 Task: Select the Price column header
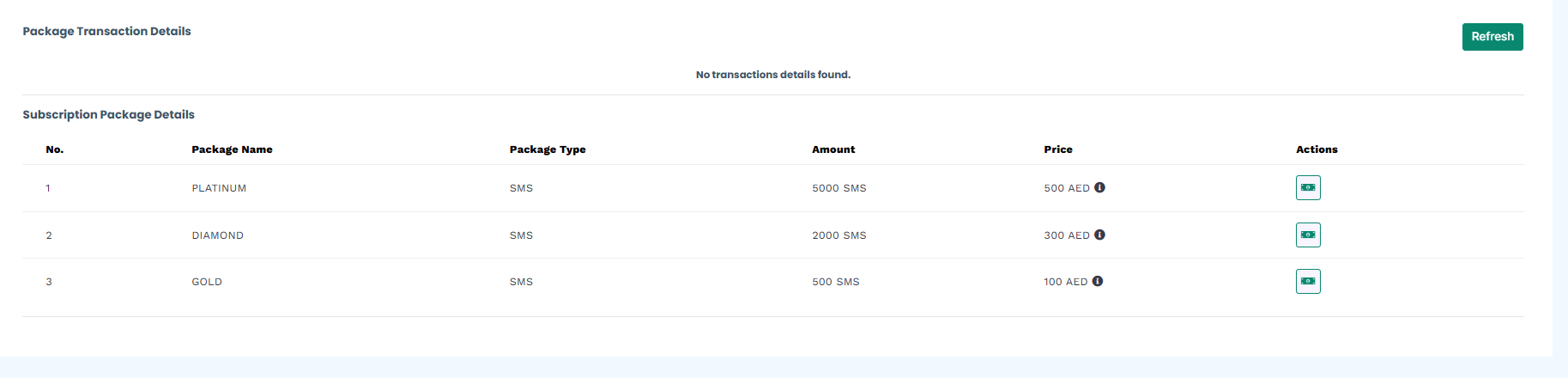pyautogui.click(x=1058, y=149)
